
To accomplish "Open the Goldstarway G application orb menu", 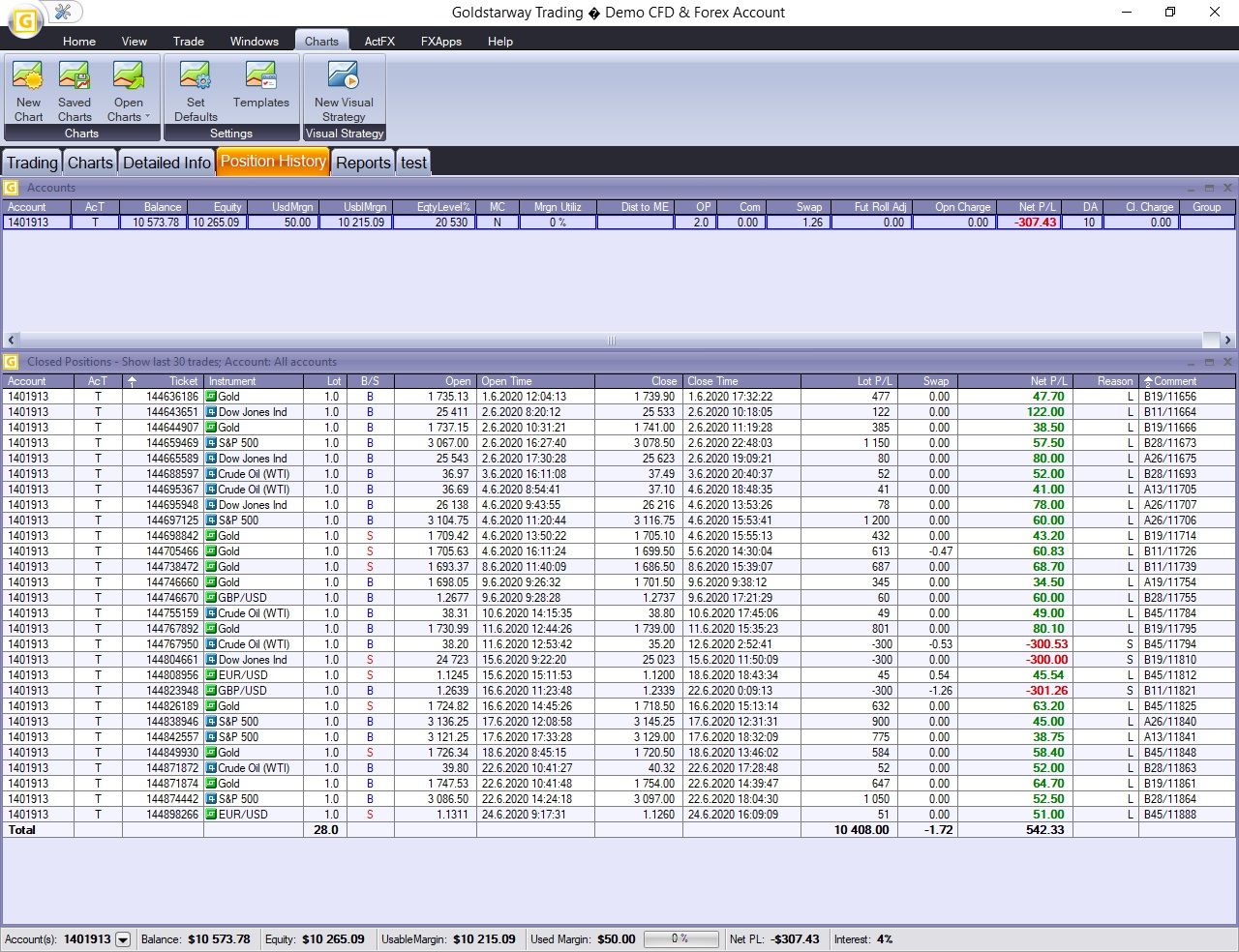I will [25, 21].
